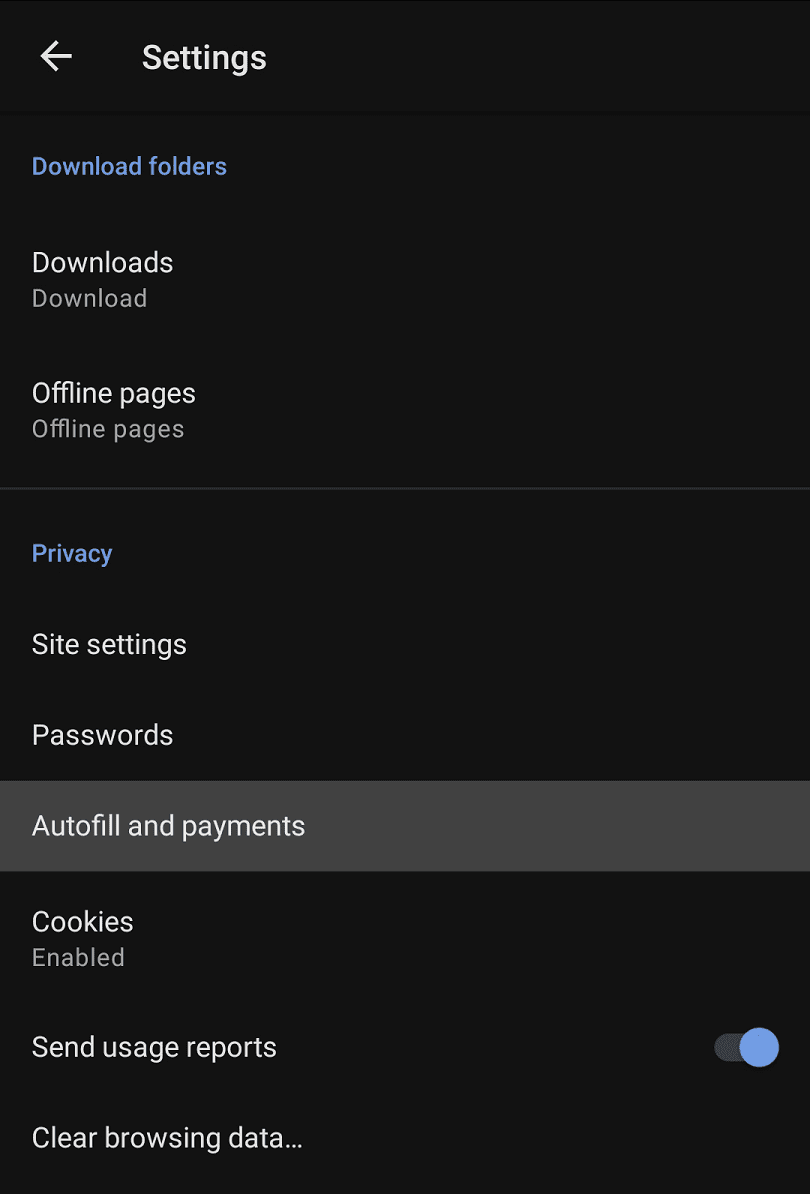Open the Downloads folder setting

pyautogui.click(x=405, y=279)
